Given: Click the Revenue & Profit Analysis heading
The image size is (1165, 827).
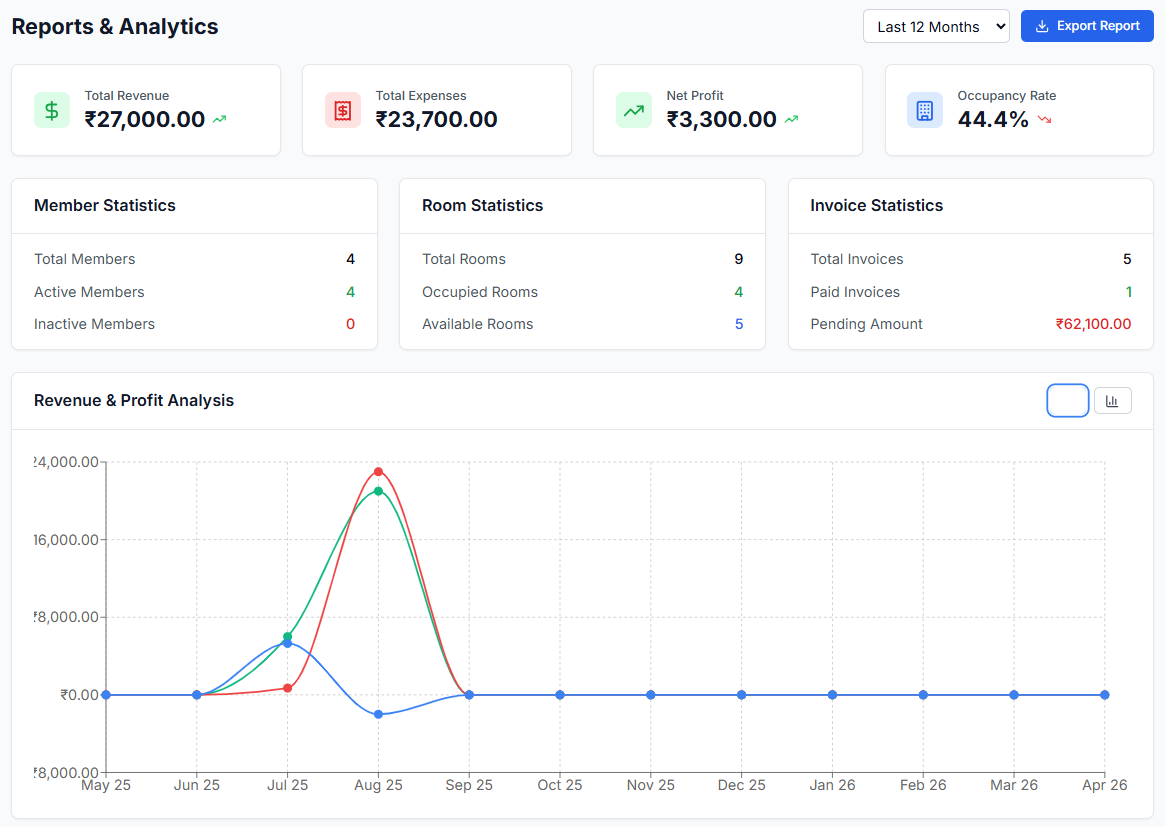Looking at the screenshot, I should 134,400.
